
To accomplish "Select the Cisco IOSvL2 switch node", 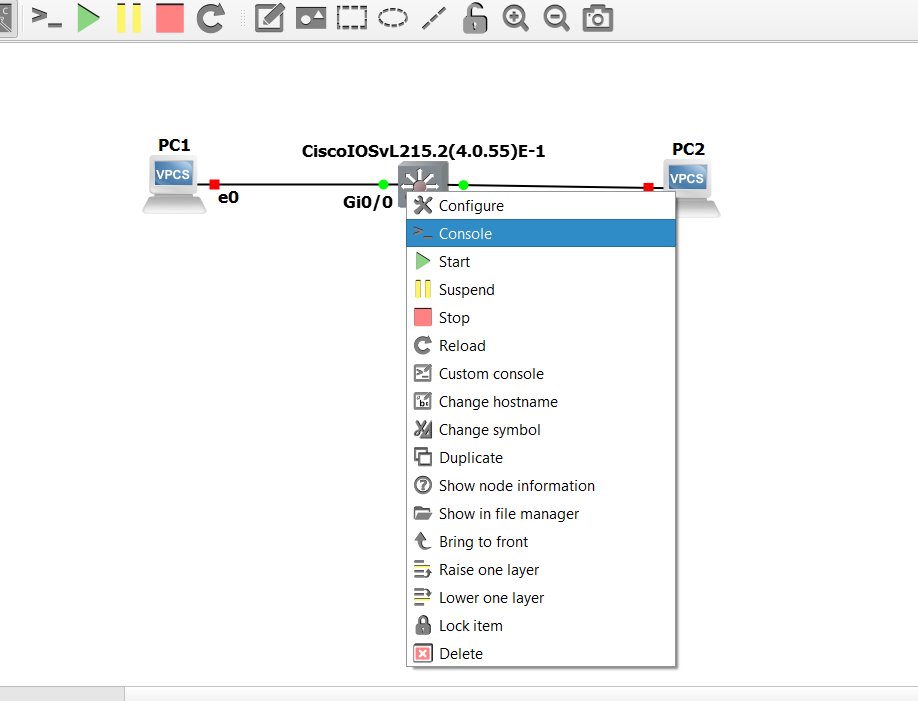I will coord(423,177).
